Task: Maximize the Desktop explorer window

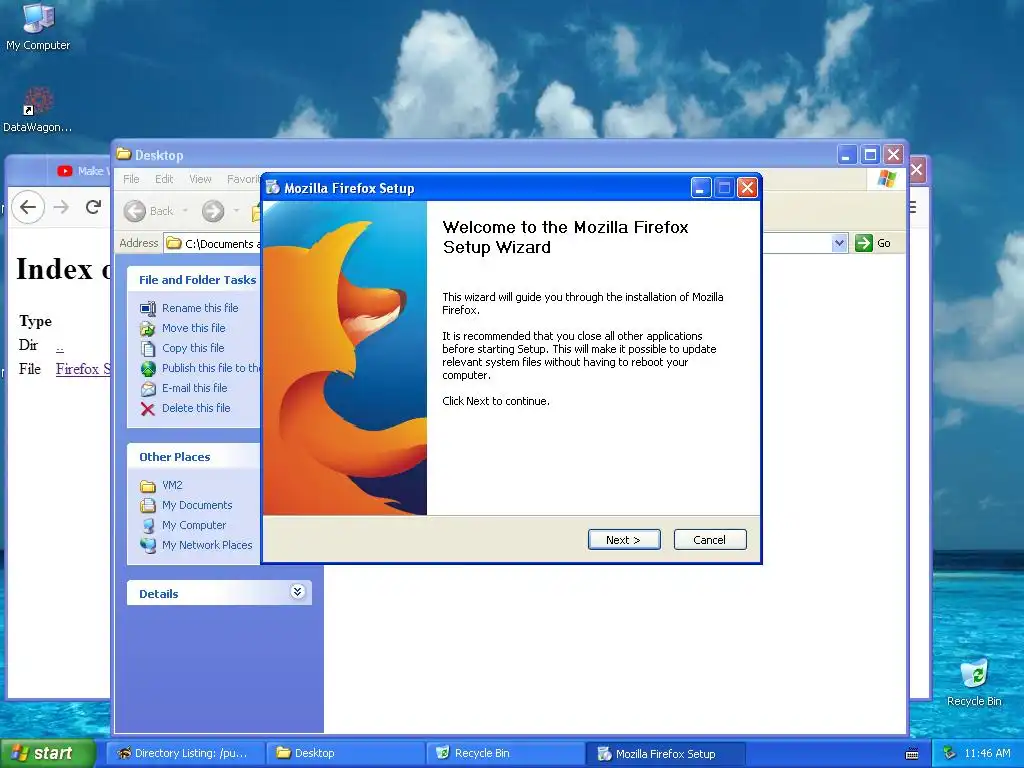Action: coord(870,155)
